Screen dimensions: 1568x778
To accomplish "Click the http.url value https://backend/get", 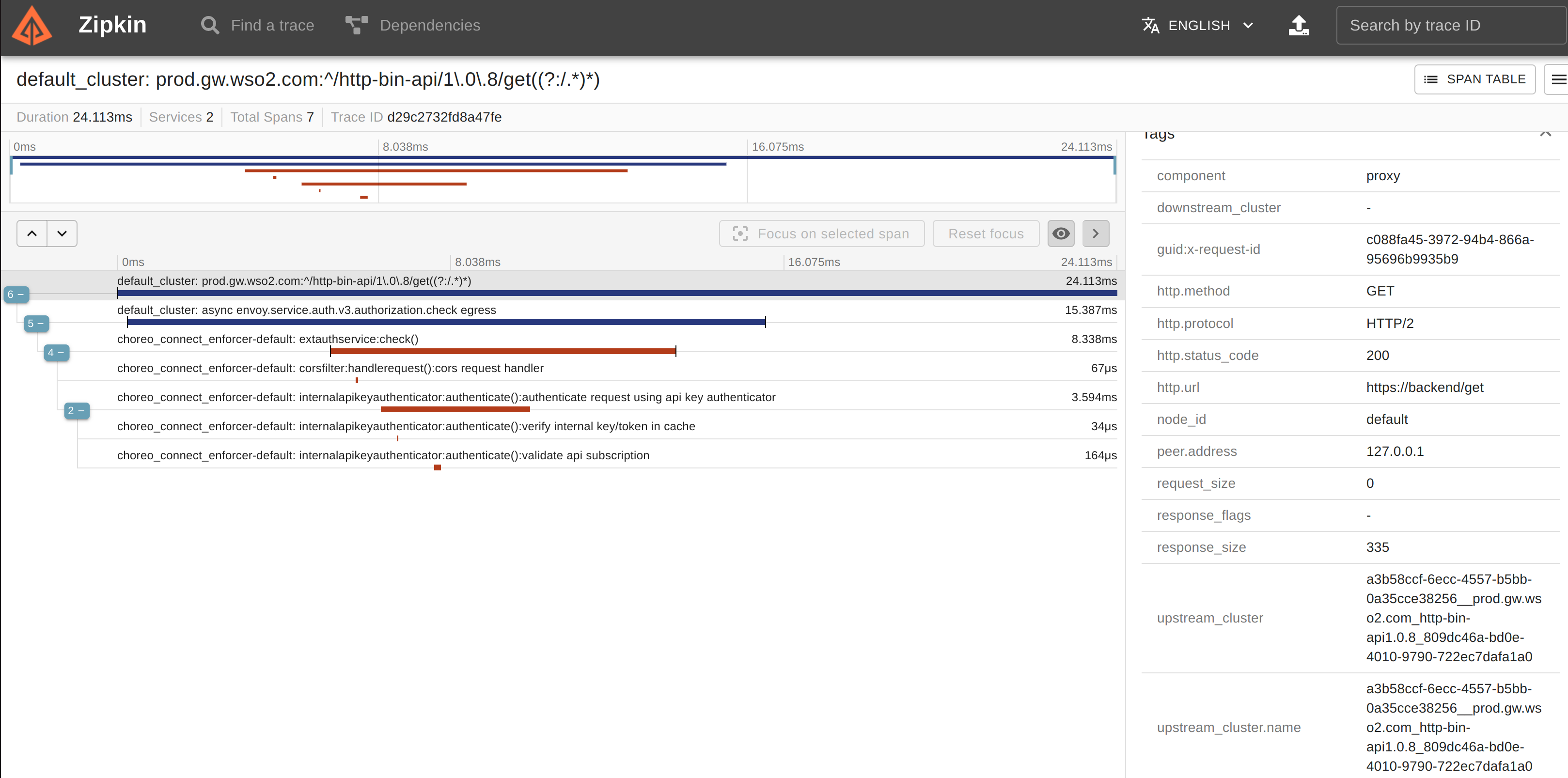I will 1425,387.
